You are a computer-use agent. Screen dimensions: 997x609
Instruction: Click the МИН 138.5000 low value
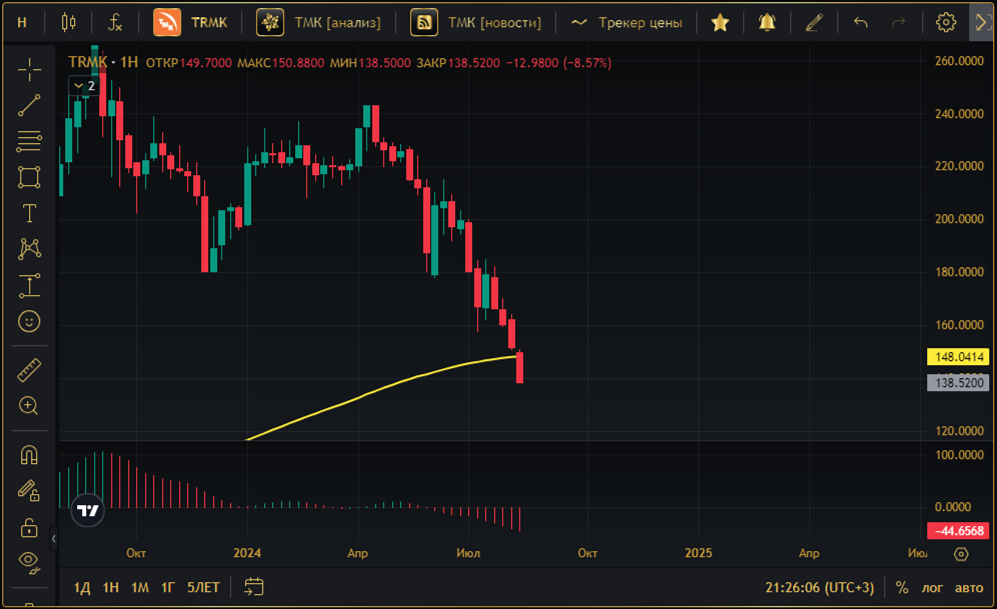coord(370,63)
